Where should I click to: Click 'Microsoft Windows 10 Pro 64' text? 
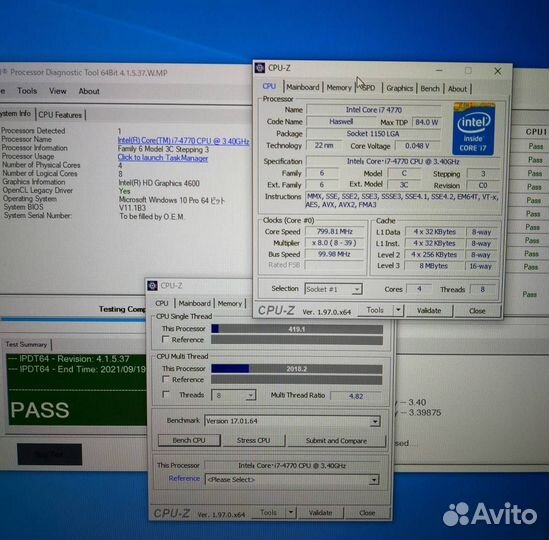[x=164, y=200]
